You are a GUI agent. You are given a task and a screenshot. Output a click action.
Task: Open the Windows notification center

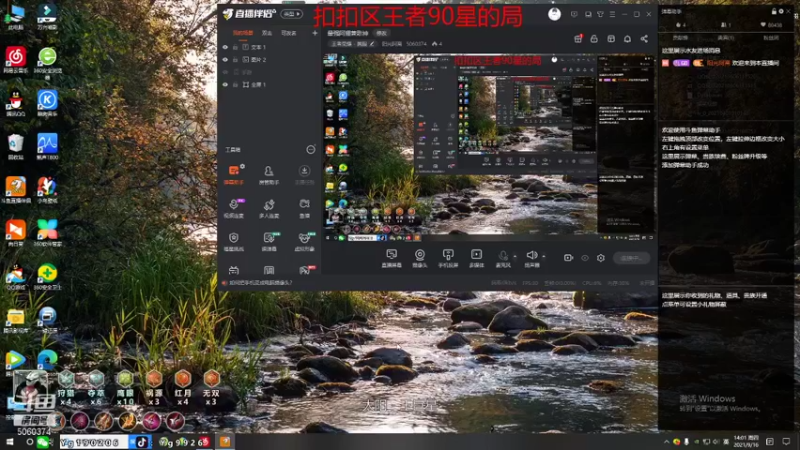(786, 442)
